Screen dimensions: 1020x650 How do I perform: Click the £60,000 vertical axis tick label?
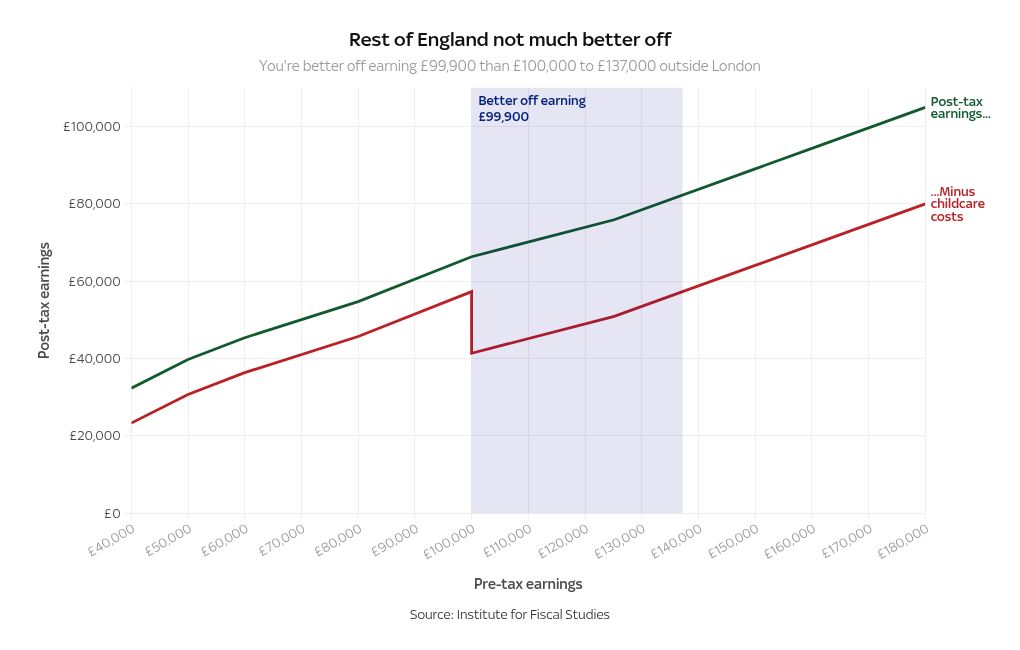click(x=94, y=281)
